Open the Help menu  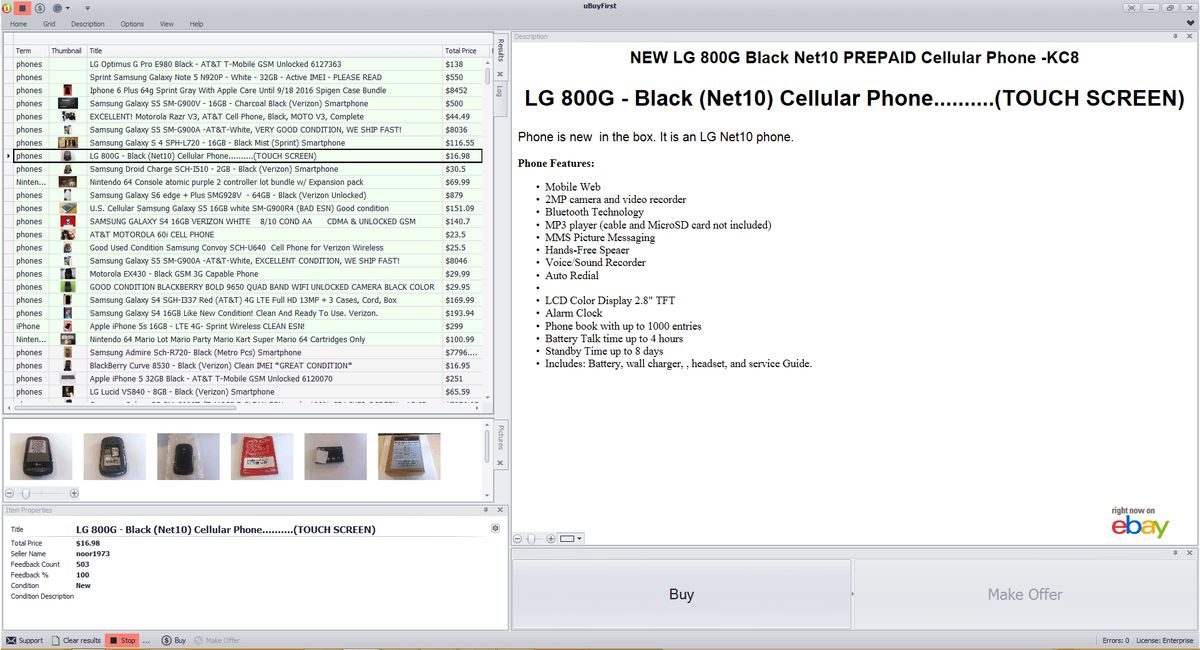[196, 24]
